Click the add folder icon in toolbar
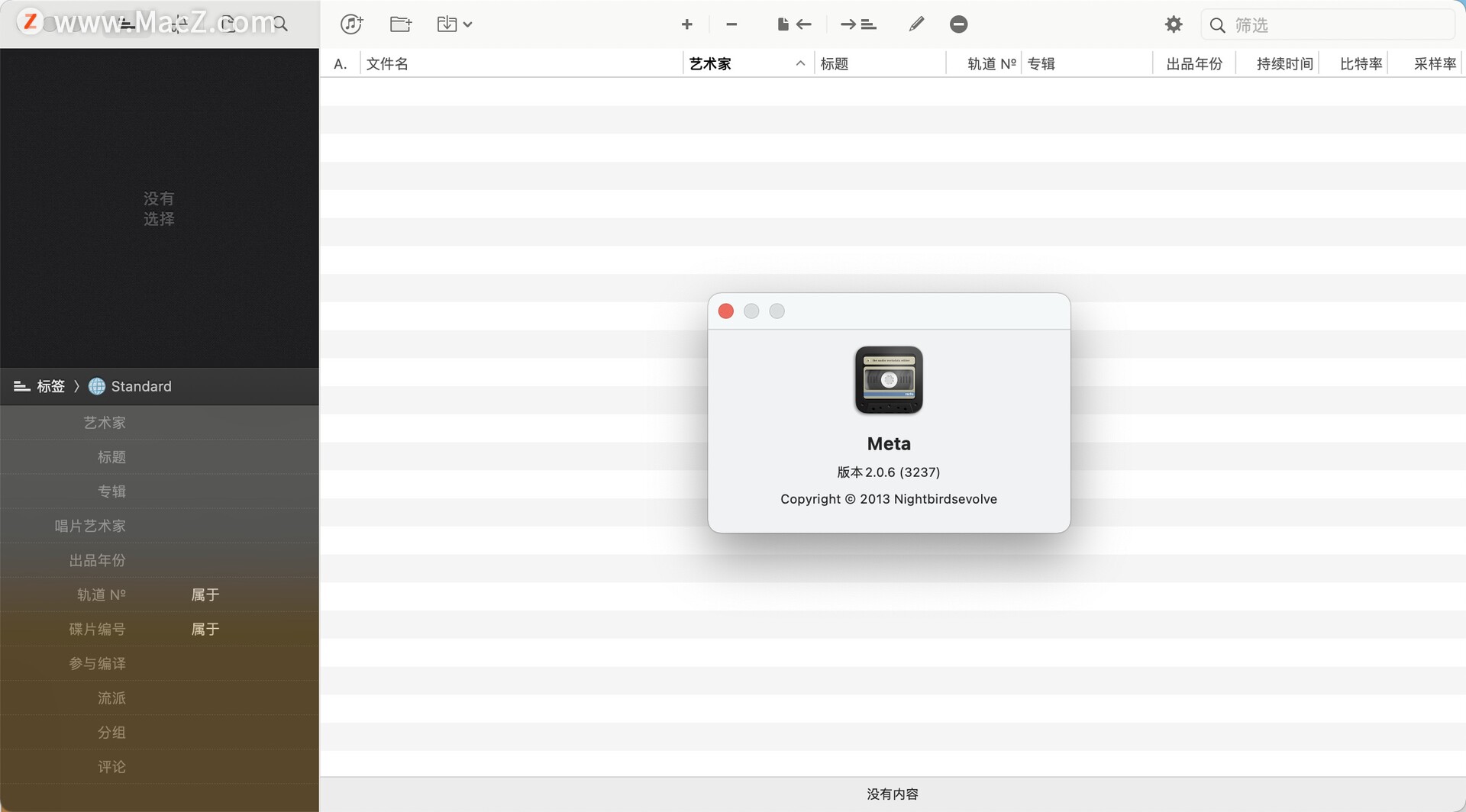 click(401, 24)
